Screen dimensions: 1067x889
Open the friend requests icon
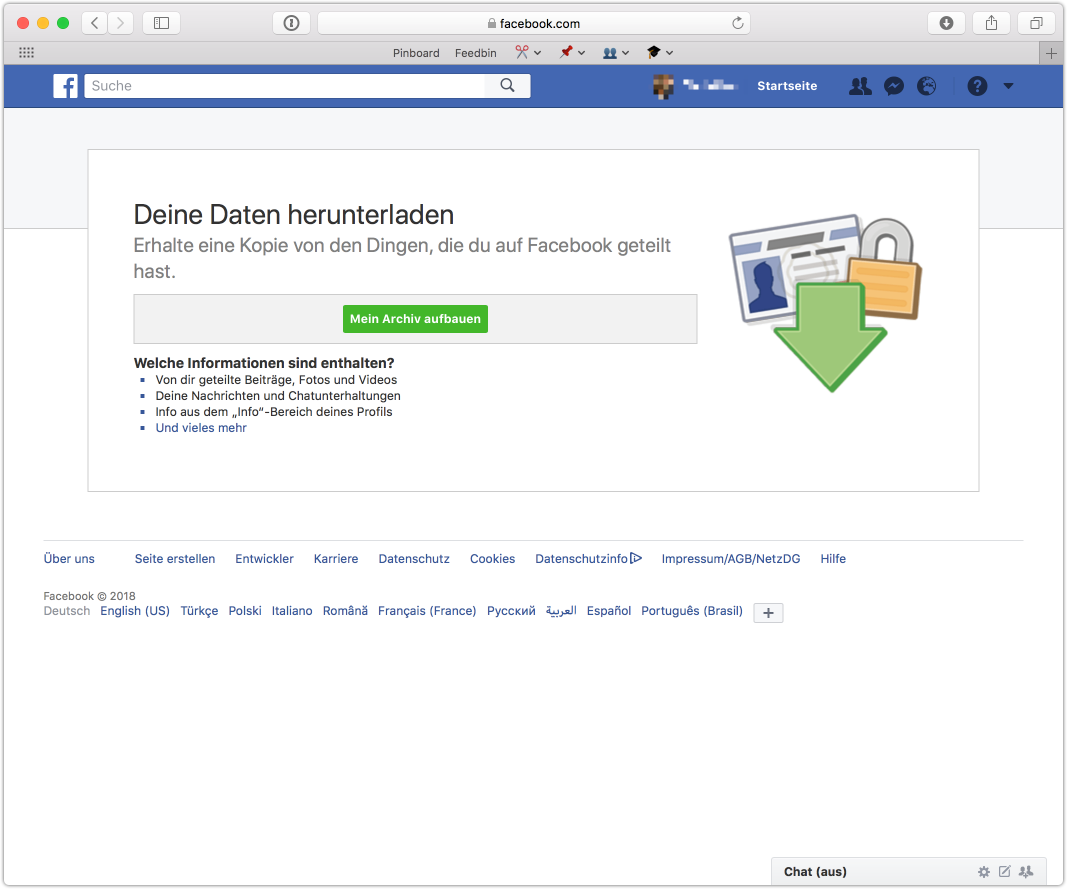[x=860, y=86]
